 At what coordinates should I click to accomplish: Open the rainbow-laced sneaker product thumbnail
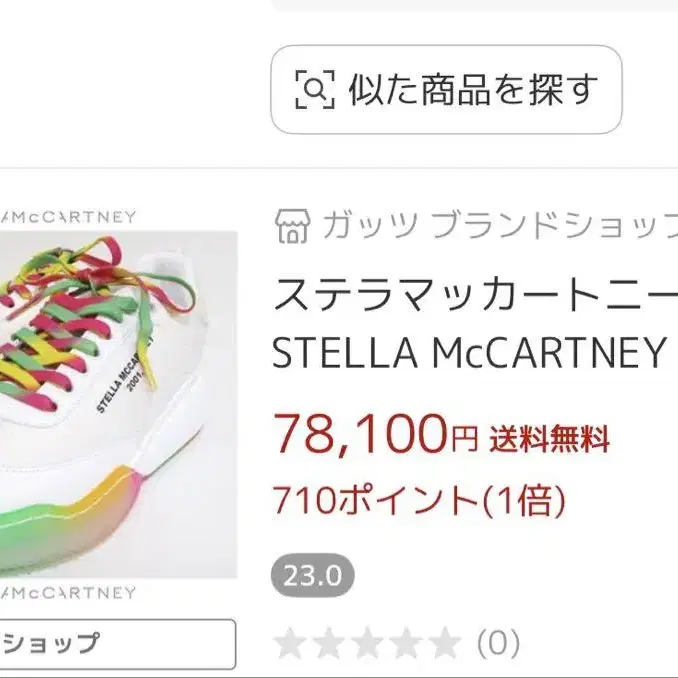tap(118, 404)
